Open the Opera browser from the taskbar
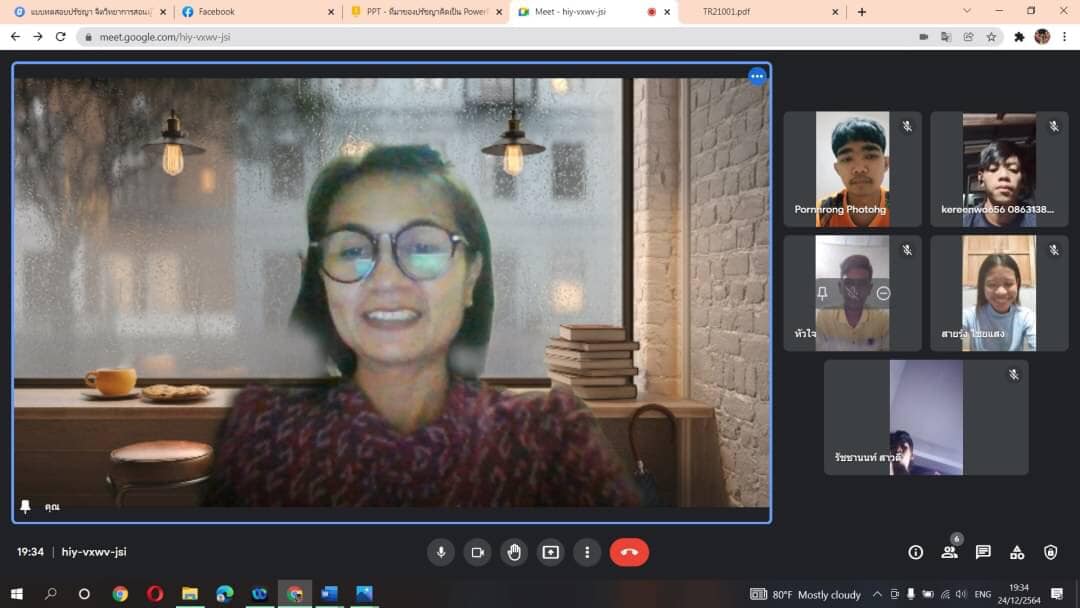The width and height of the screenshot is (1080, 608). pyautogui.click(x=155, y=594)
